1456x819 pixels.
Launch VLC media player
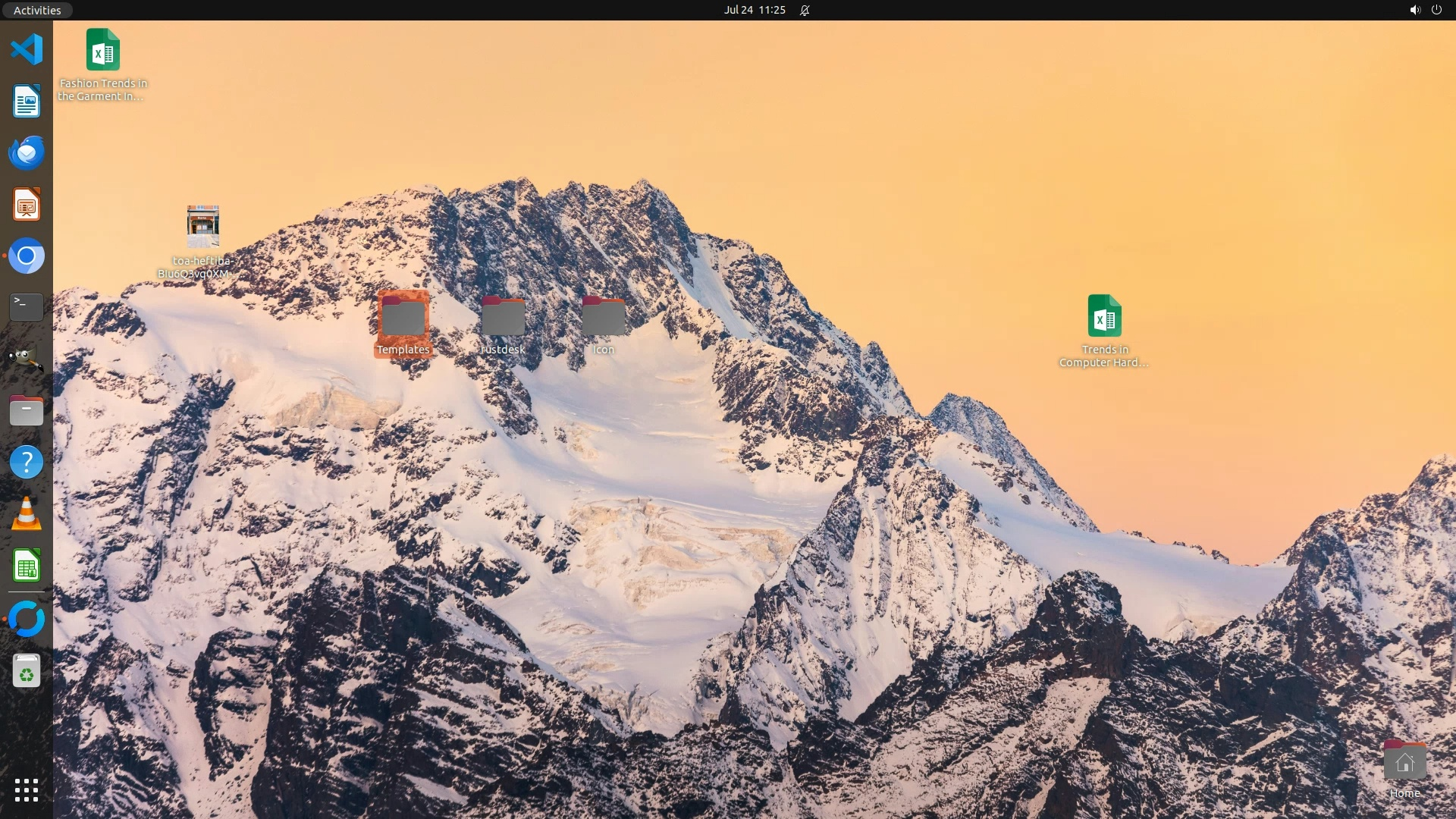[27, 514]
